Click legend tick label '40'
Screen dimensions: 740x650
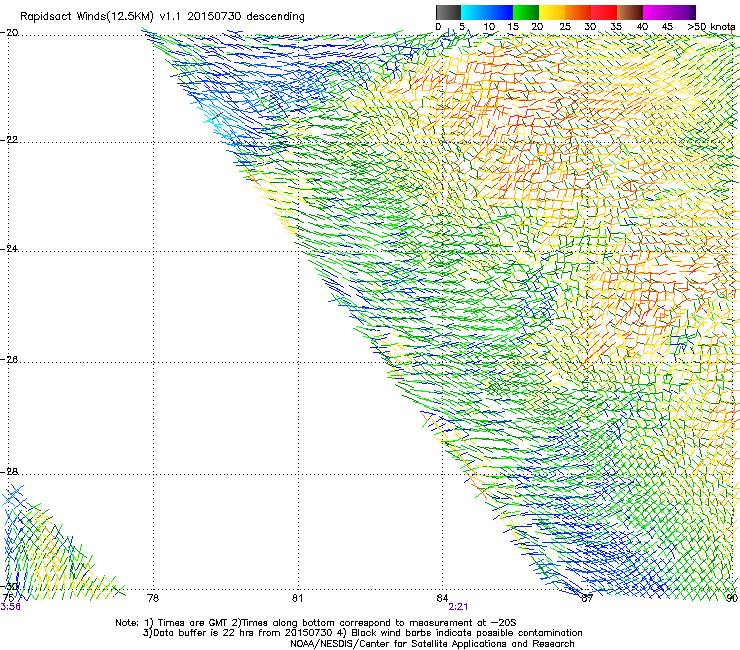[x=642, y=27]
